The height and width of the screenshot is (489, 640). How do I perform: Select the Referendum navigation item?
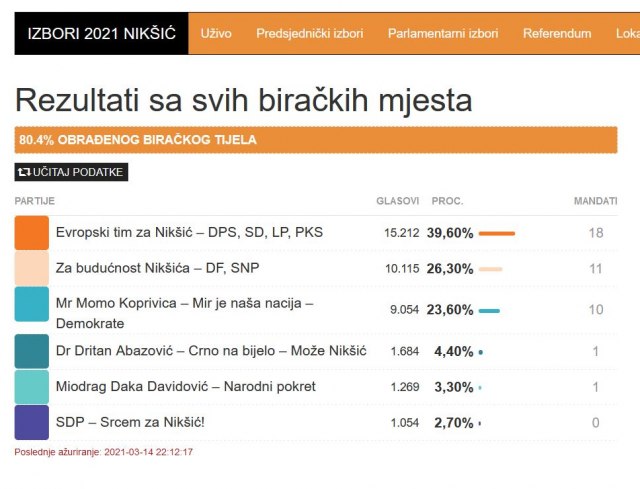coord(557,34)
